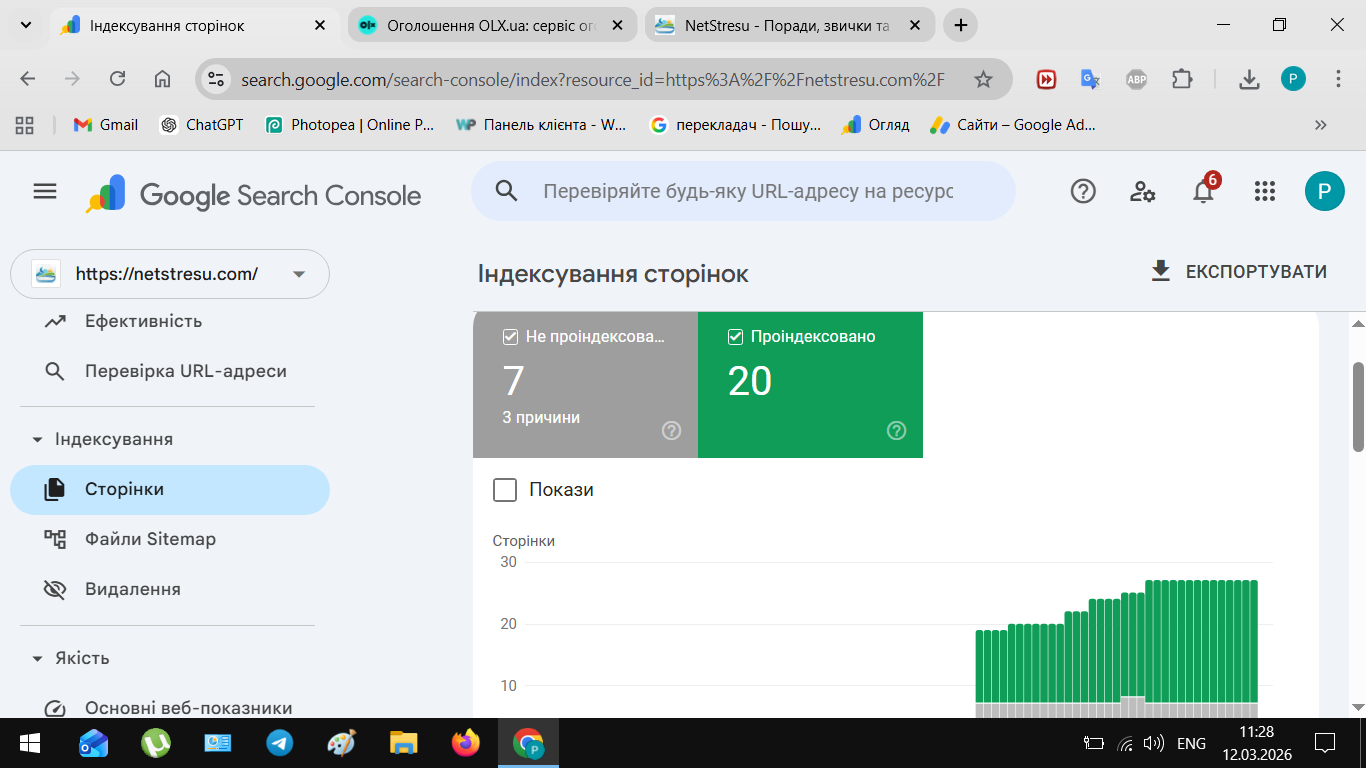Collapse the Індексування section
1366x768 pixels.
(38, 440)
